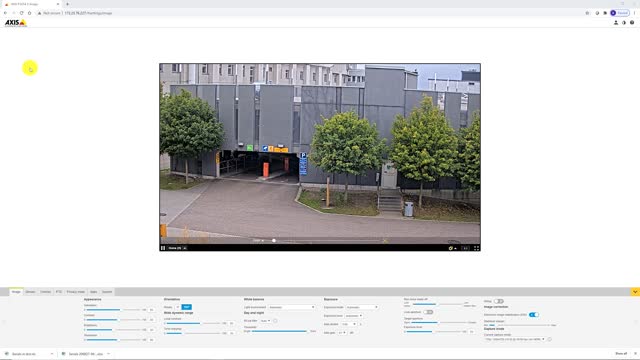Image resolution: width=640 pixels, height=360 pixels.
Task: Close the downloads bar
Action: [x=635, y=353]
